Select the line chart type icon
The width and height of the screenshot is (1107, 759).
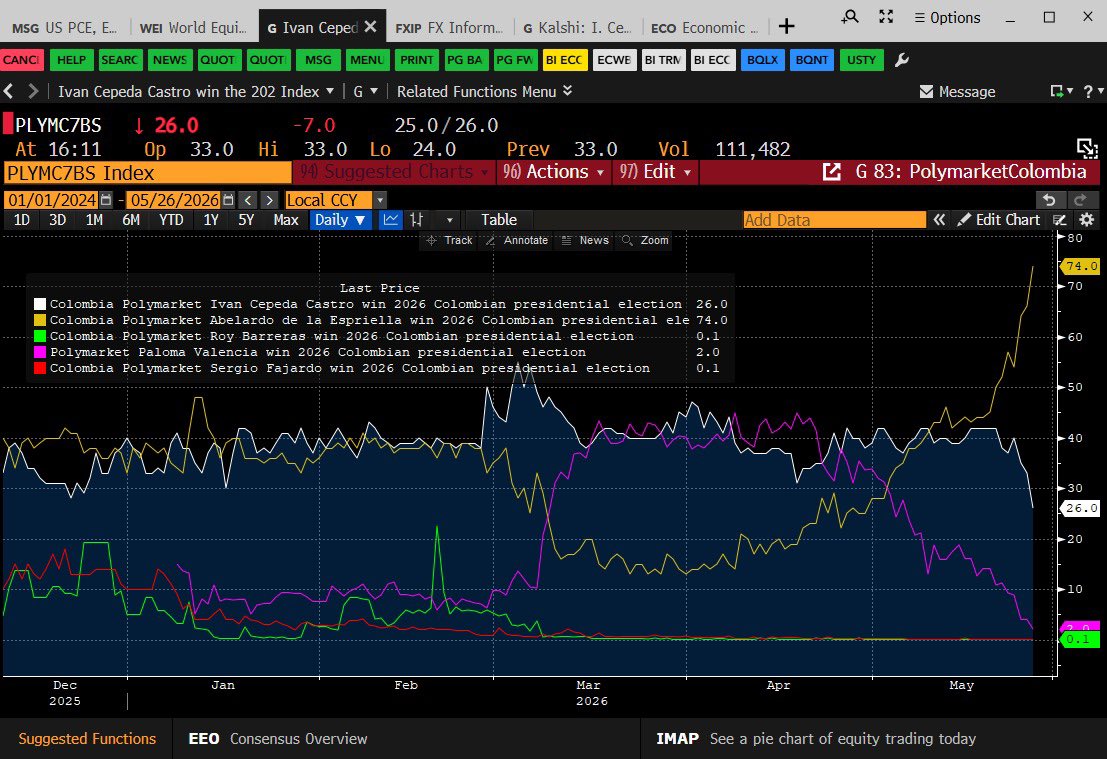tap(390, 220)
